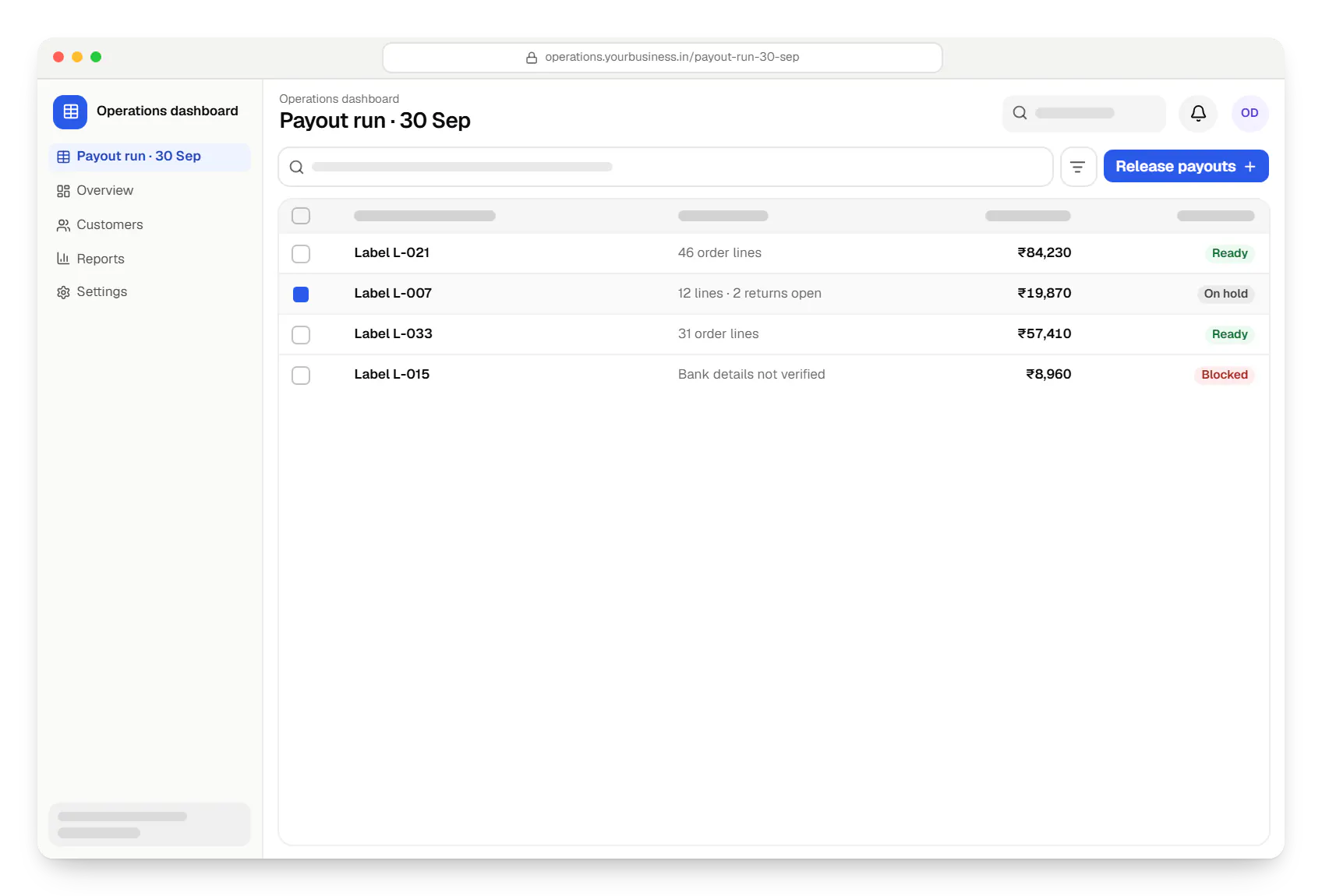The height and width of the screenshot is (896, 1322).
Task: Click the text Bank details not verified
Action: click(751, 374)
